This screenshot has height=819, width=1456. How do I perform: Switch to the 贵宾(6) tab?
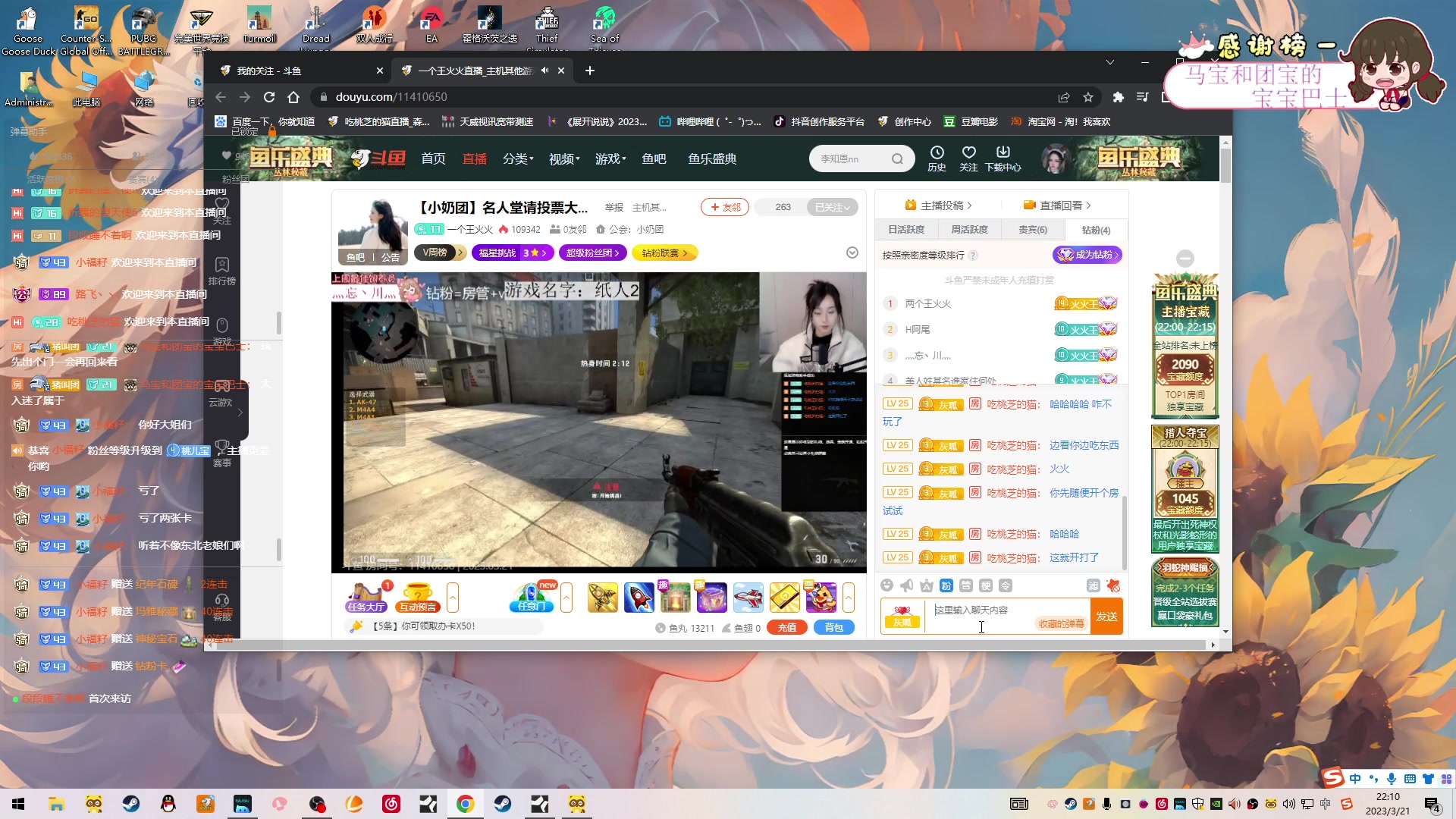point(1033,230)
